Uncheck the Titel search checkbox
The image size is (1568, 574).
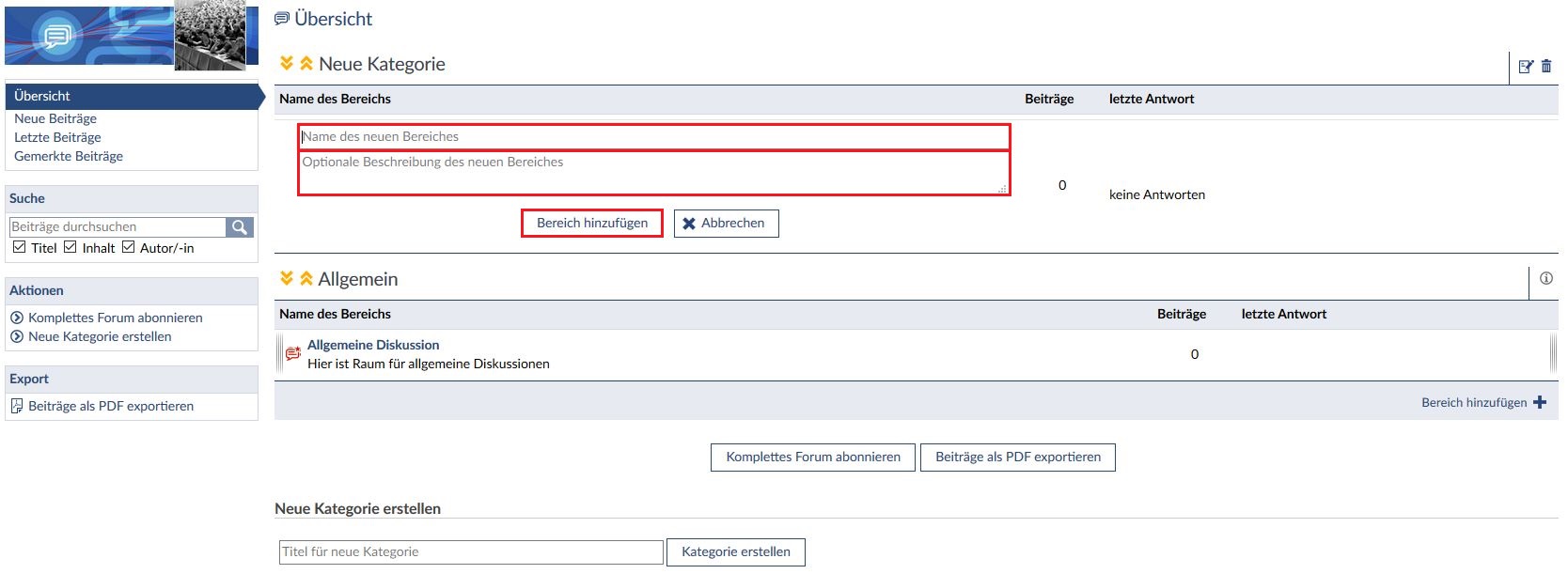(19, 247)
